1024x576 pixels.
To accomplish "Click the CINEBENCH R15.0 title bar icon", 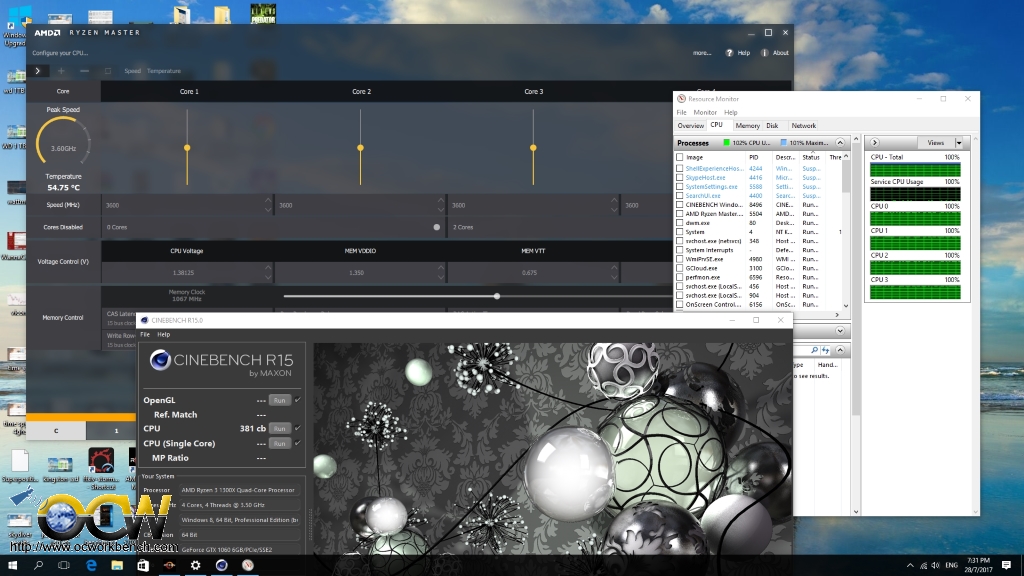I will [144, 320].
